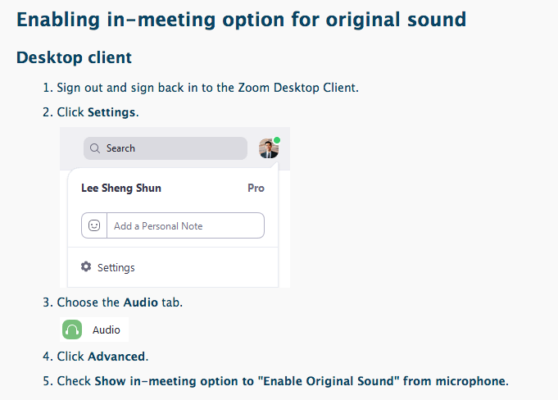Select the green headphones Audio icon

coord(72,330)
